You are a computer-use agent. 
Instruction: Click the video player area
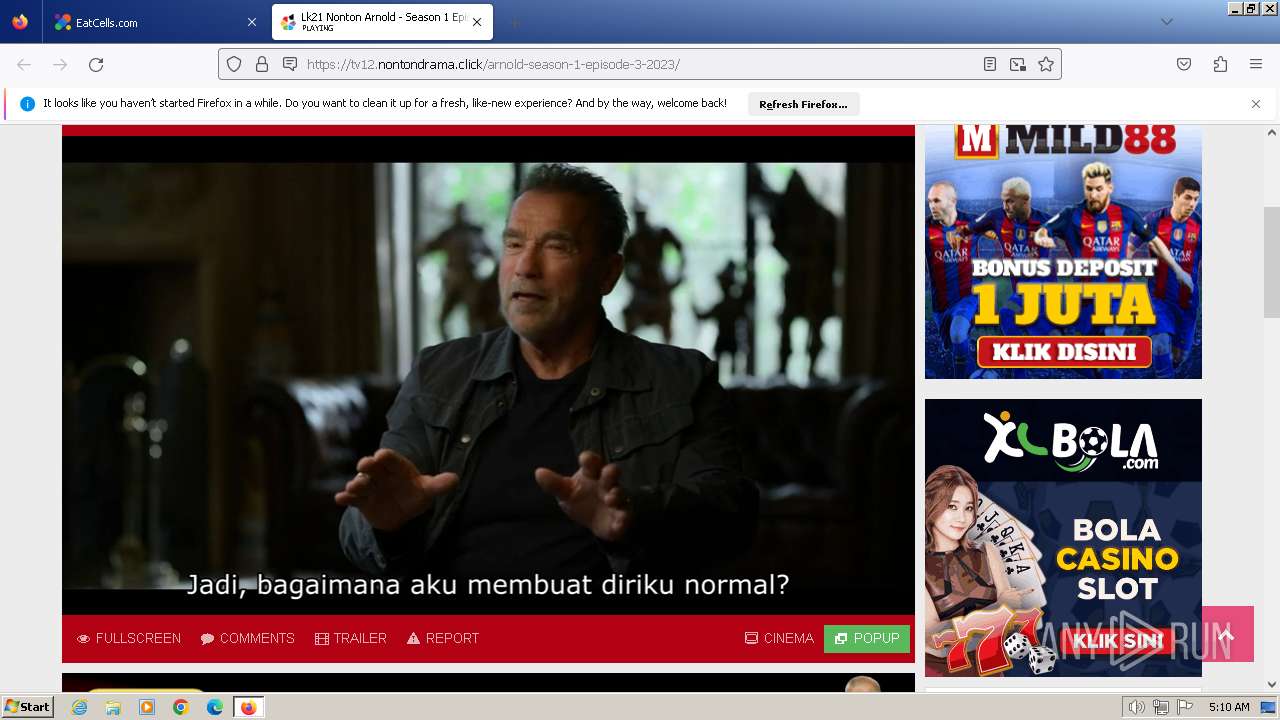tap(488, 375)
